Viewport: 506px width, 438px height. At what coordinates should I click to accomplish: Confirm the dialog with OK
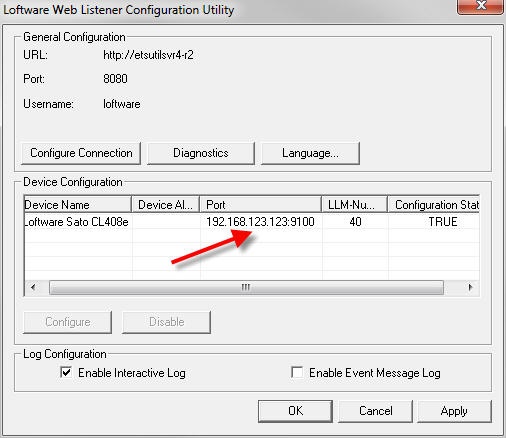coord(295,411)
